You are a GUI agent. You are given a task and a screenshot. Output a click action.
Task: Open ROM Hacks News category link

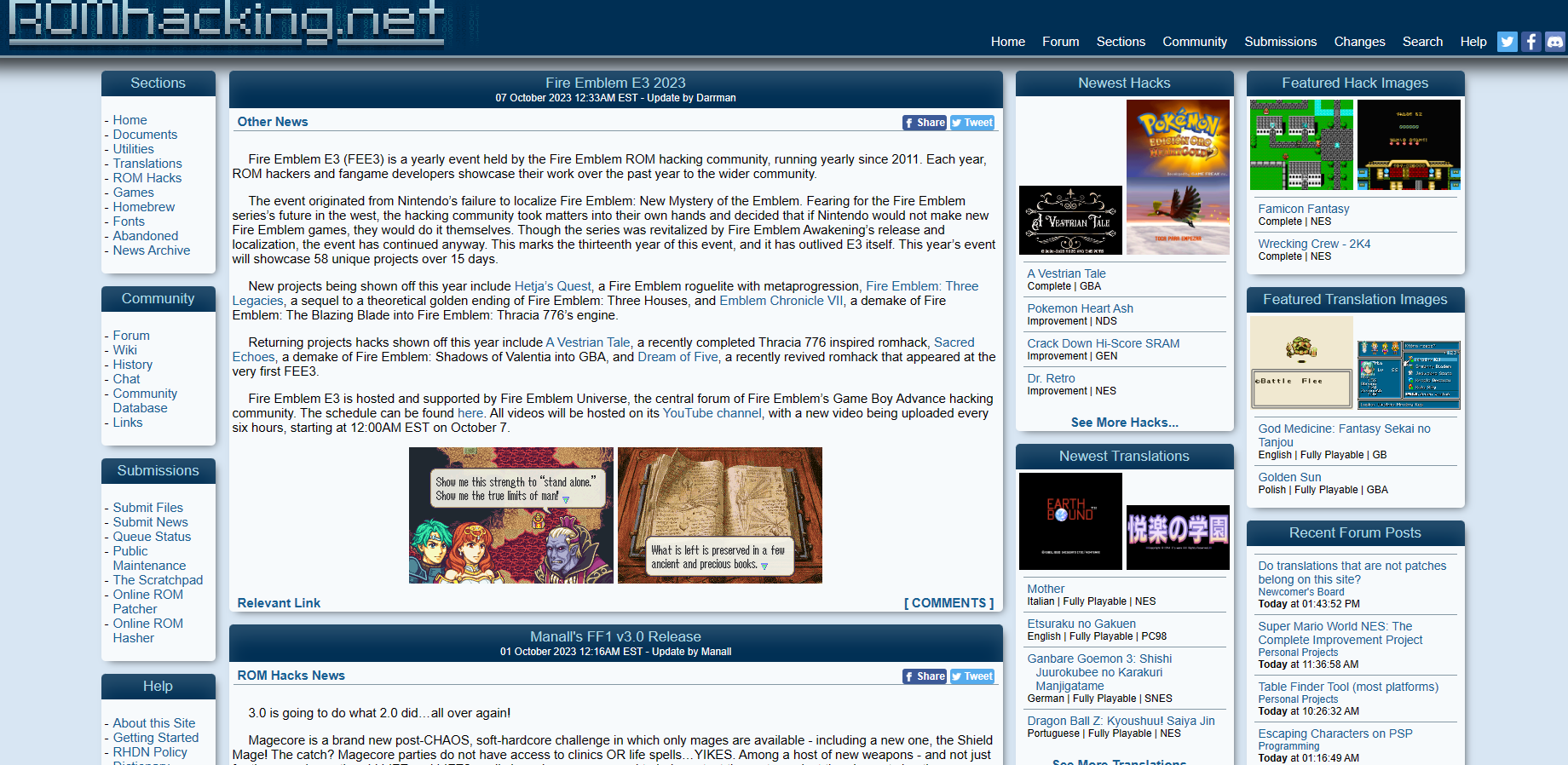[x=291, y=676]
